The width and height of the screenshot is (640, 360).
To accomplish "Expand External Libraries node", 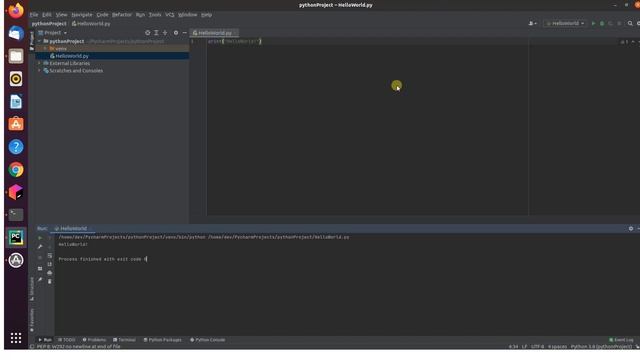I will tap(40, 63).
